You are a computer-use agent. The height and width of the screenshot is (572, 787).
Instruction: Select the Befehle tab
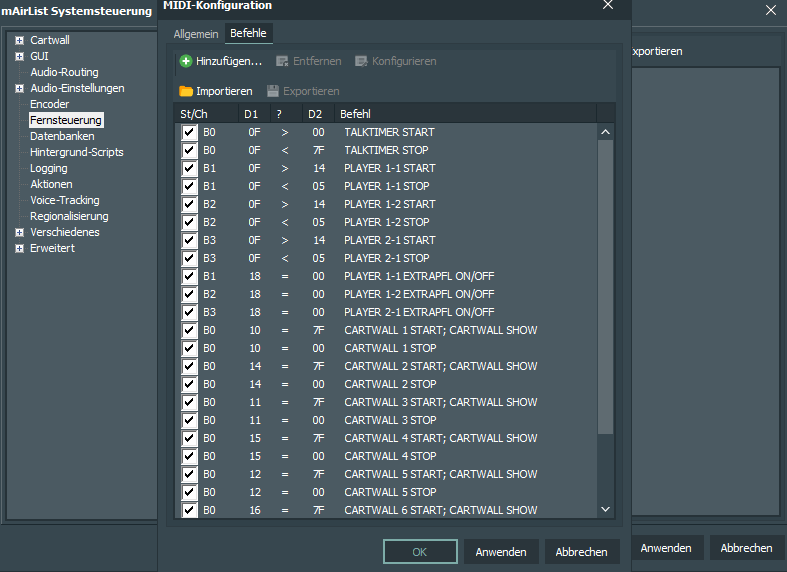point(248,34)
